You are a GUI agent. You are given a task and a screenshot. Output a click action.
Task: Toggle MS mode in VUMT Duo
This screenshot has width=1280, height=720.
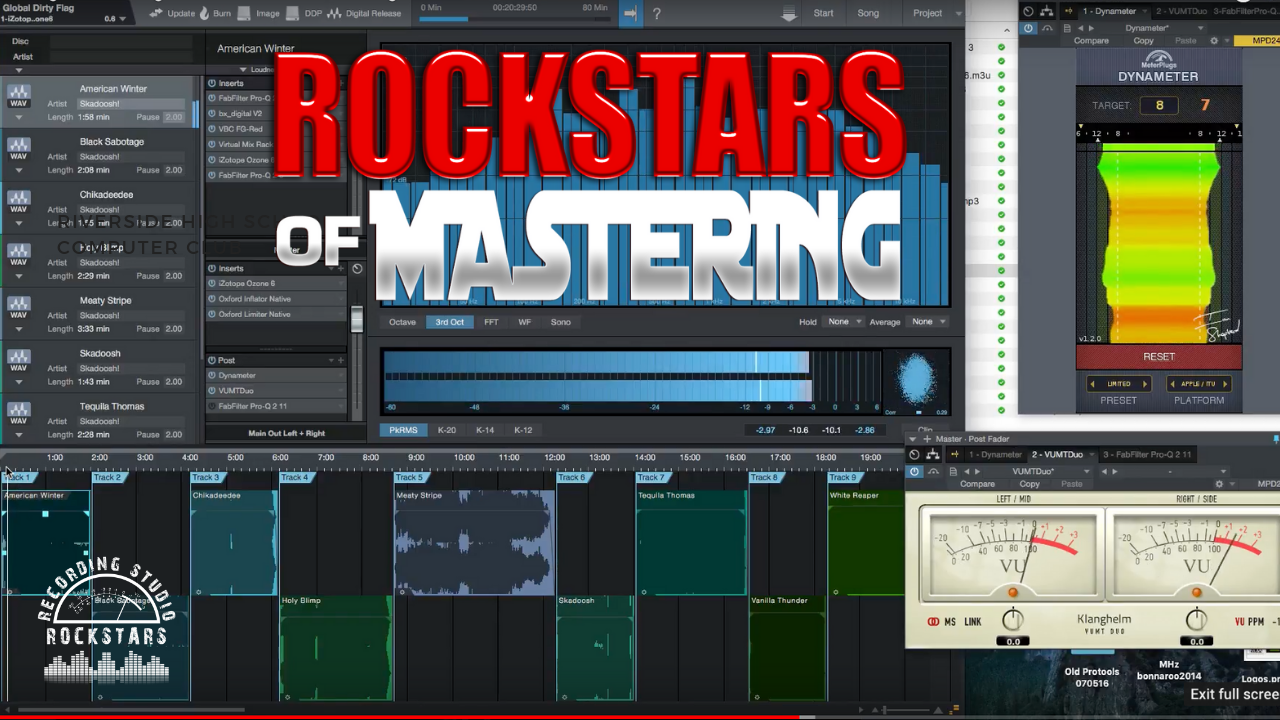tap(949, 621)
